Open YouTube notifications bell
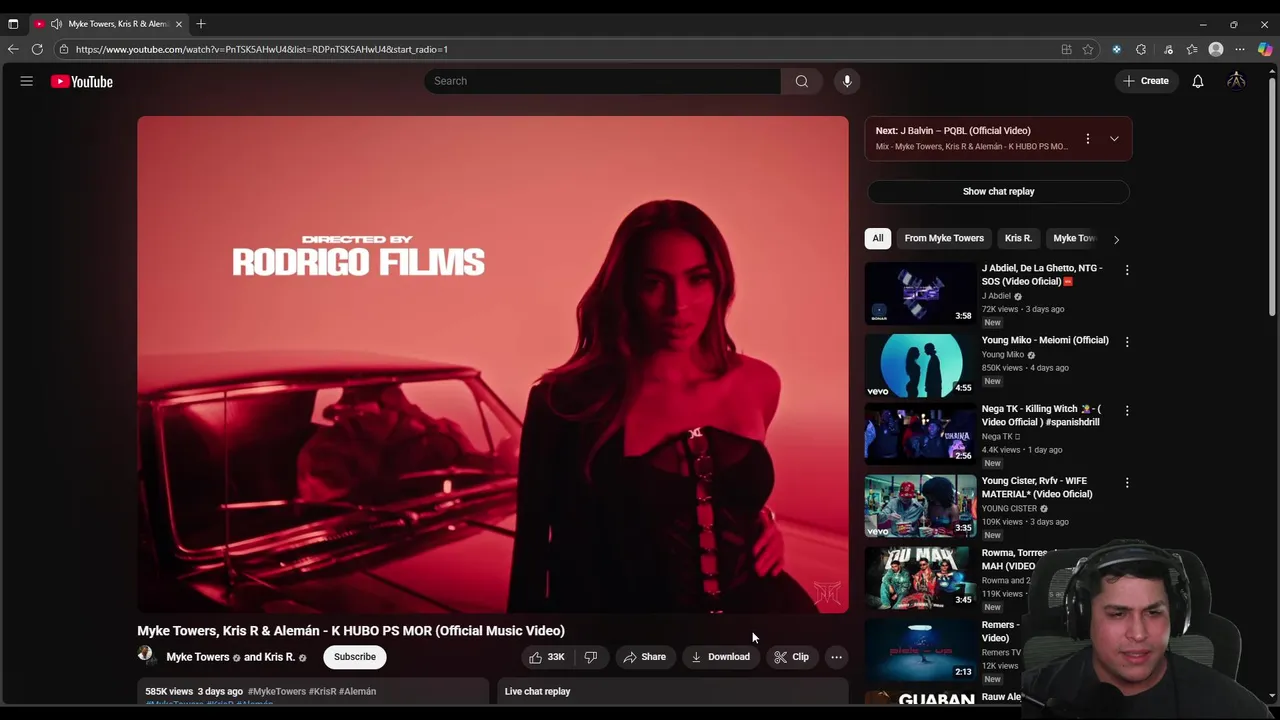1280x720 pixels. [x=1197, y=81]
